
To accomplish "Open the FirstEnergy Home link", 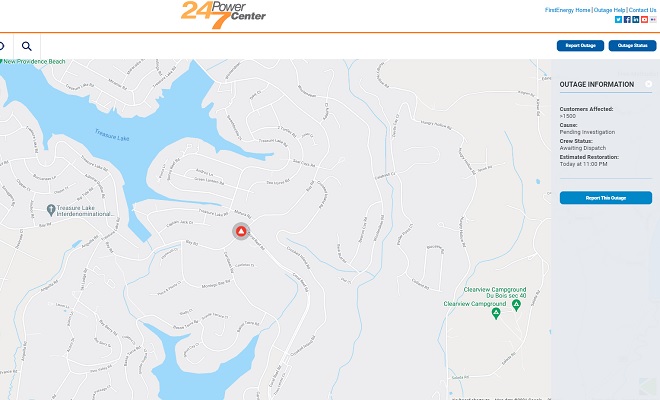I will pyautogui.click(x=567, y=10).
